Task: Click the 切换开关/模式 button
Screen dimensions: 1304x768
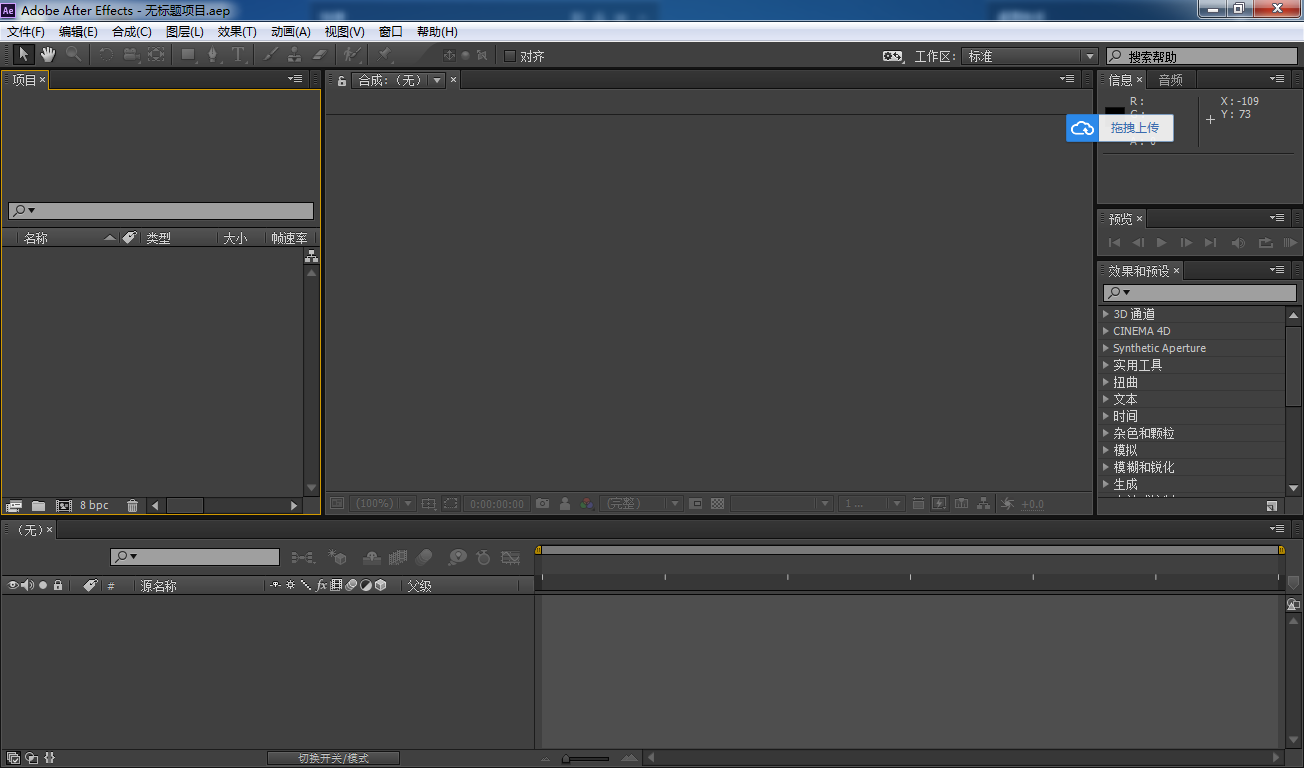Action: 333,758
